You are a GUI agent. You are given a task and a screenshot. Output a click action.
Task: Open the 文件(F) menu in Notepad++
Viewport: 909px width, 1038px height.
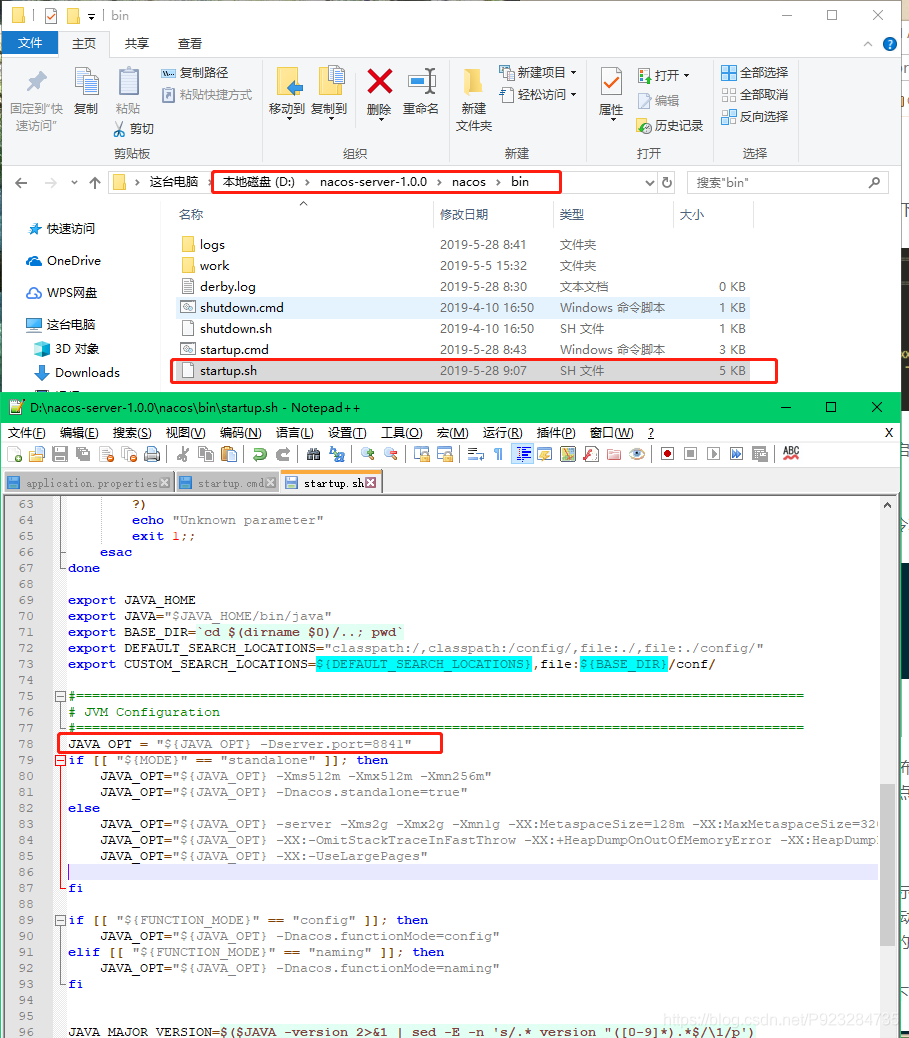click(x=26, y=433)
